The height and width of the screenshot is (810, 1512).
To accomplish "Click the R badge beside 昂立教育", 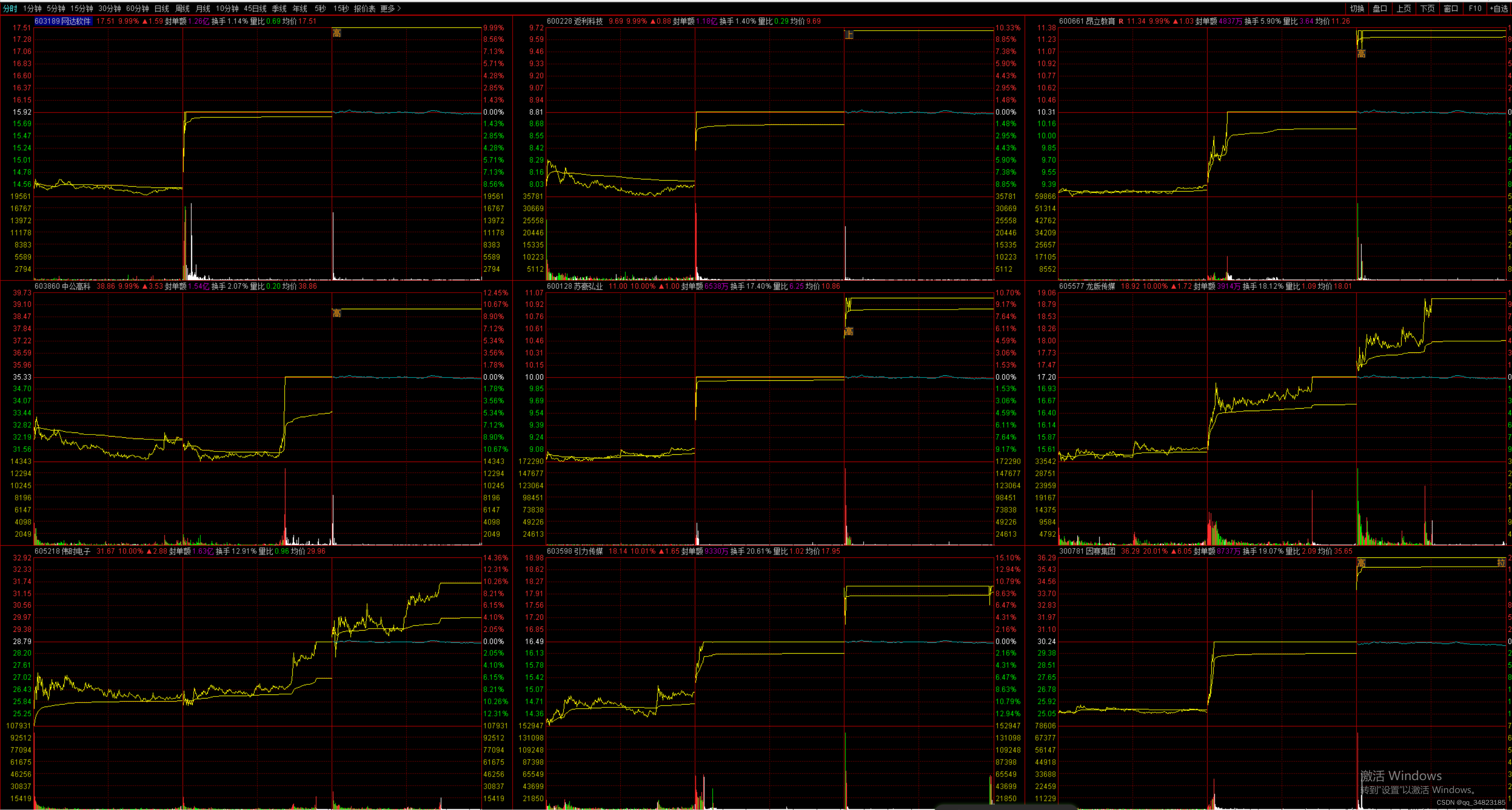I will (1120, 21).
